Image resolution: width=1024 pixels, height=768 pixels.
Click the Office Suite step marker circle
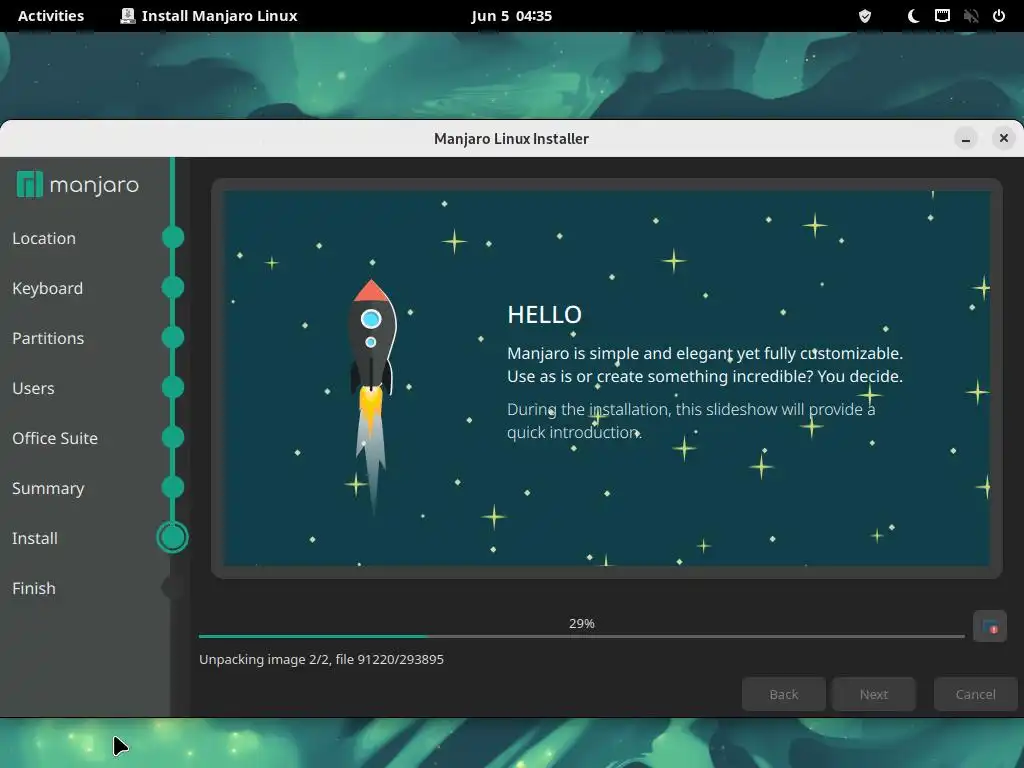(173, 437)
